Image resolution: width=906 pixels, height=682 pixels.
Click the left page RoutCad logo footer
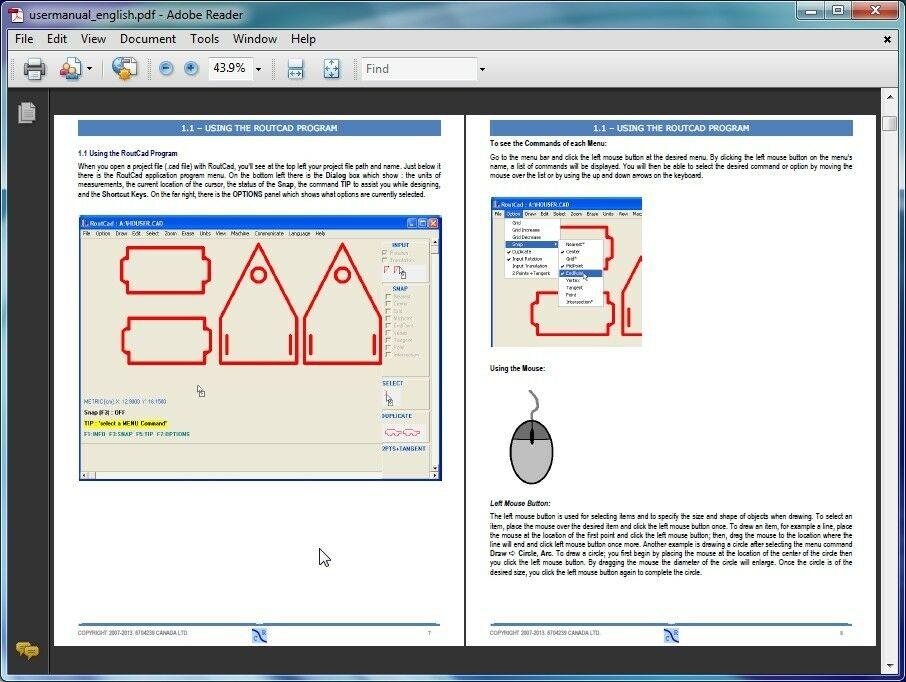point(259,635)
